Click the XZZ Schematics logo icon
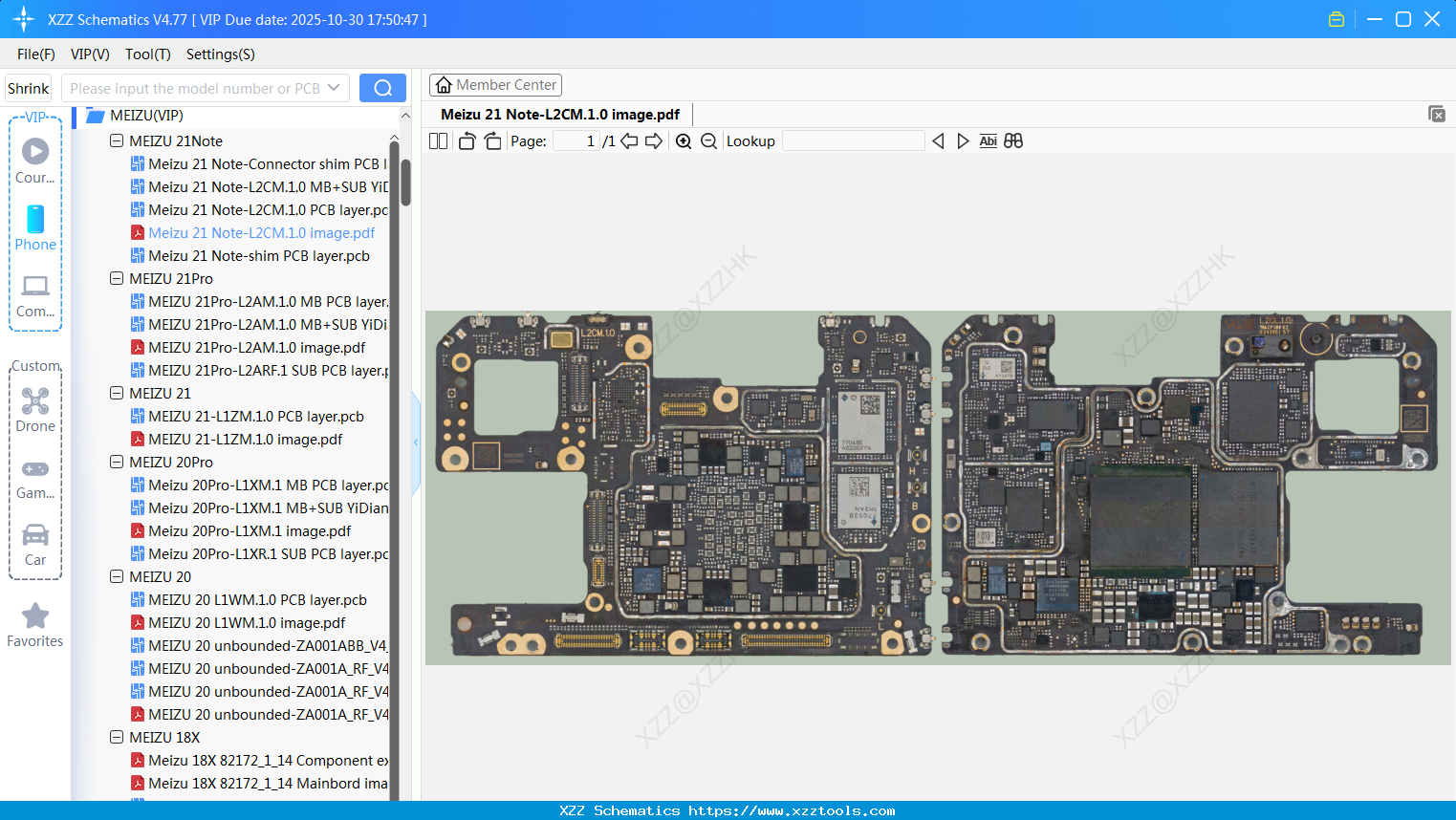Image resolution: width=1456 pixels, height=820 pixels. [x=24, y=19]
